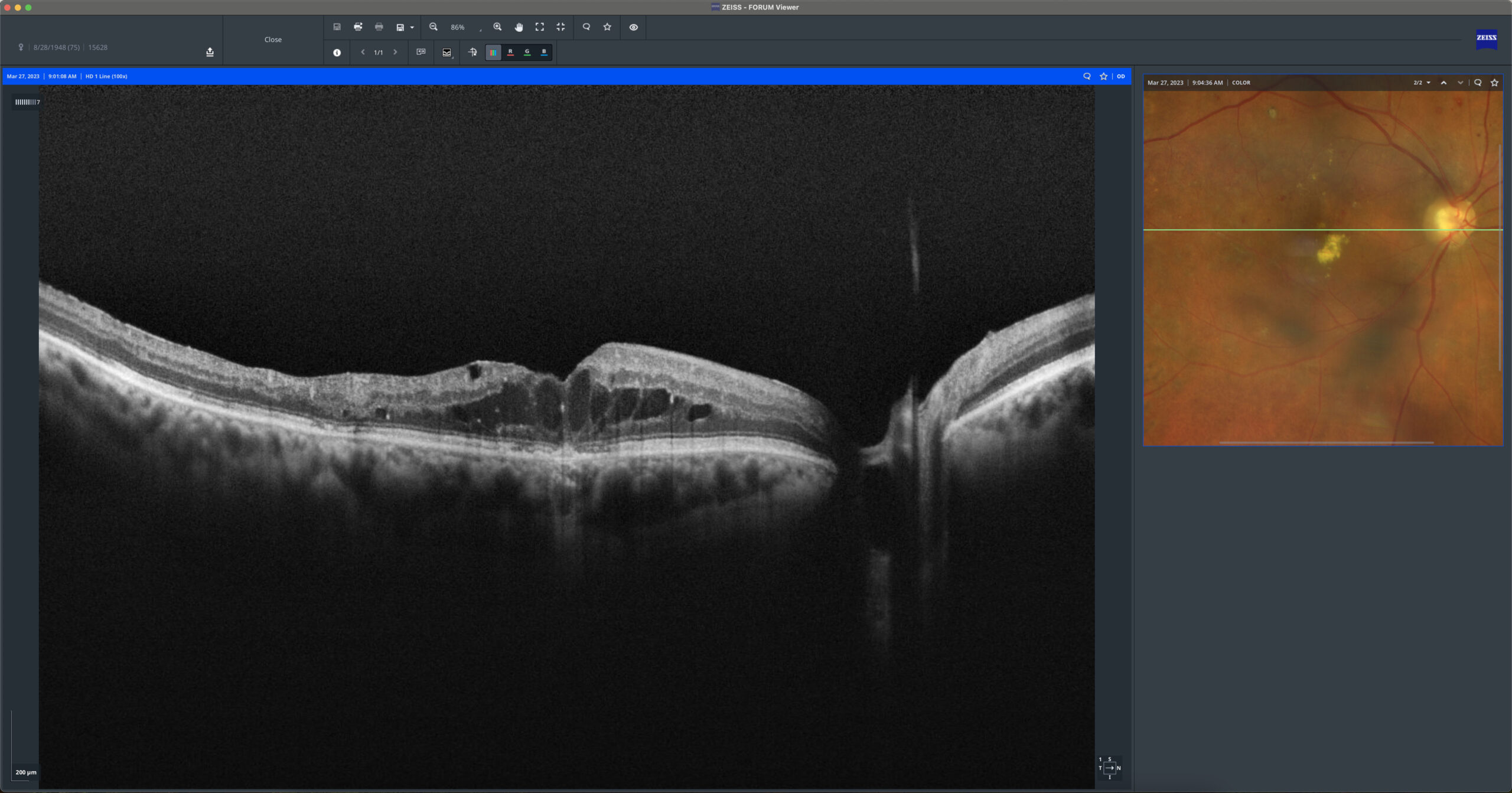The height and width of the screenshot is (793, 1512).
Task: Click the information icon
Action: pos(337,53)
